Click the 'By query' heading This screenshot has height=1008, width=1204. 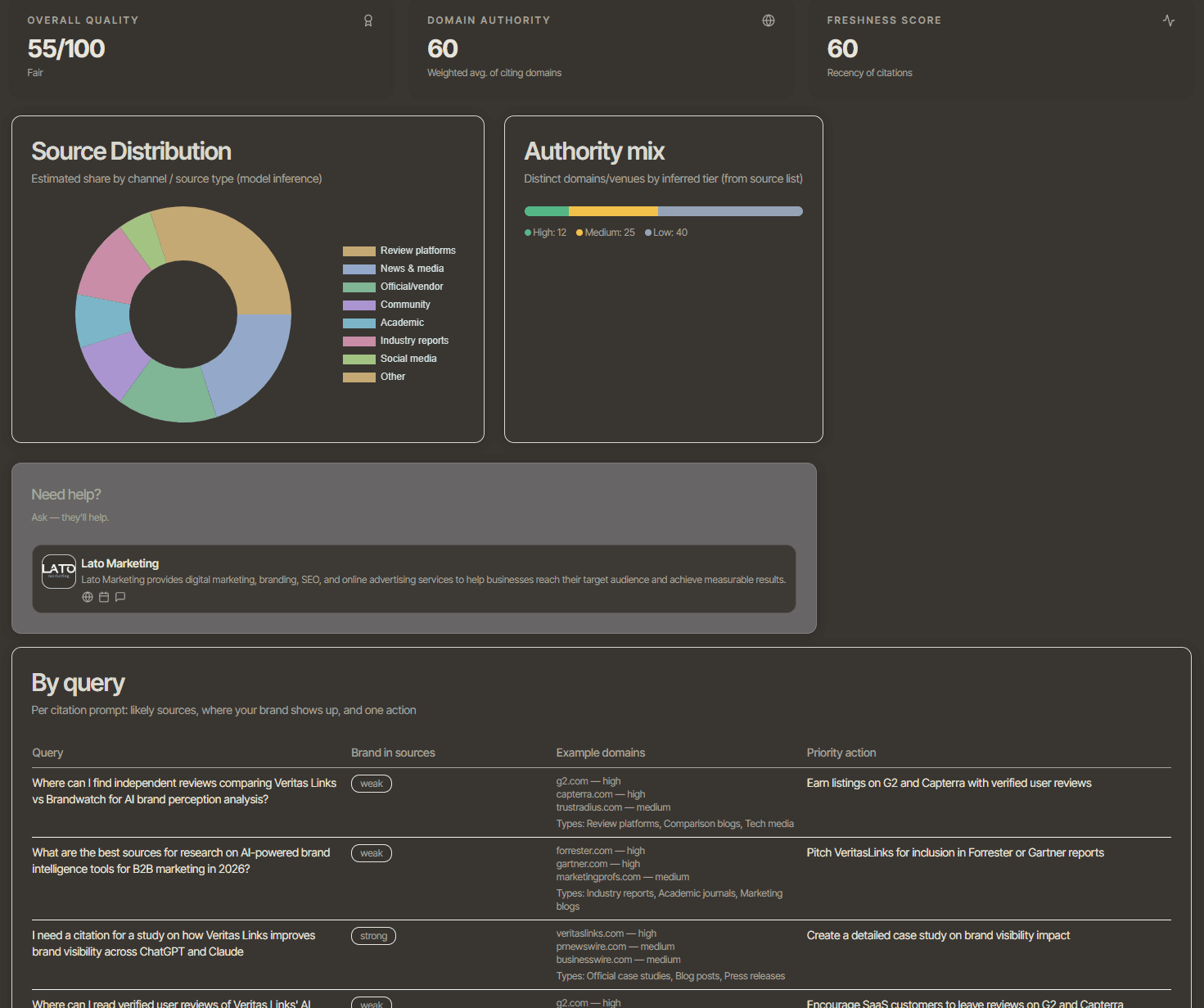(x=79, y=684)
